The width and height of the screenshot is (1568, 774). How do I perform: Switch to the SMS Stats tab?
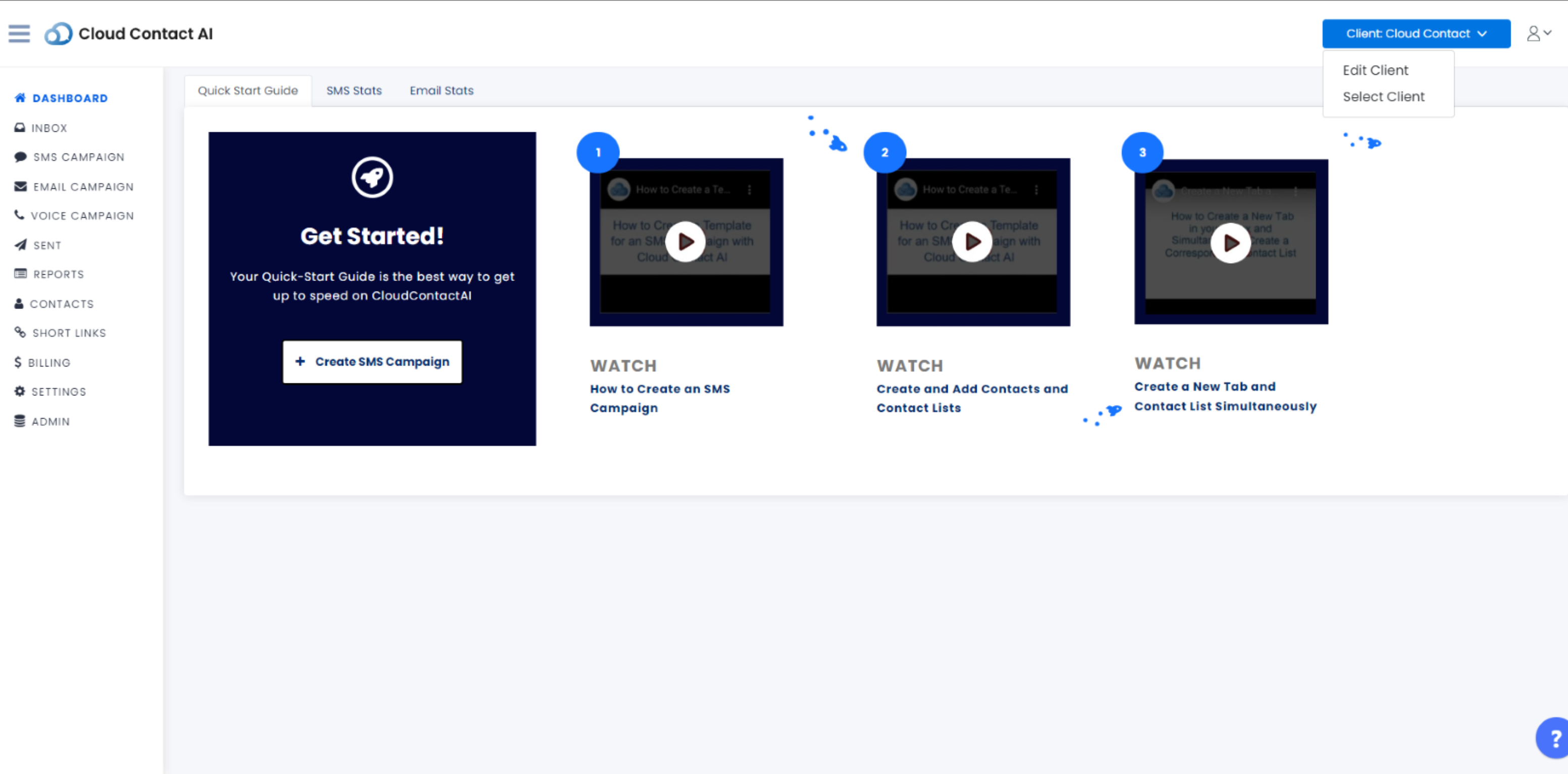pos(354,91)
